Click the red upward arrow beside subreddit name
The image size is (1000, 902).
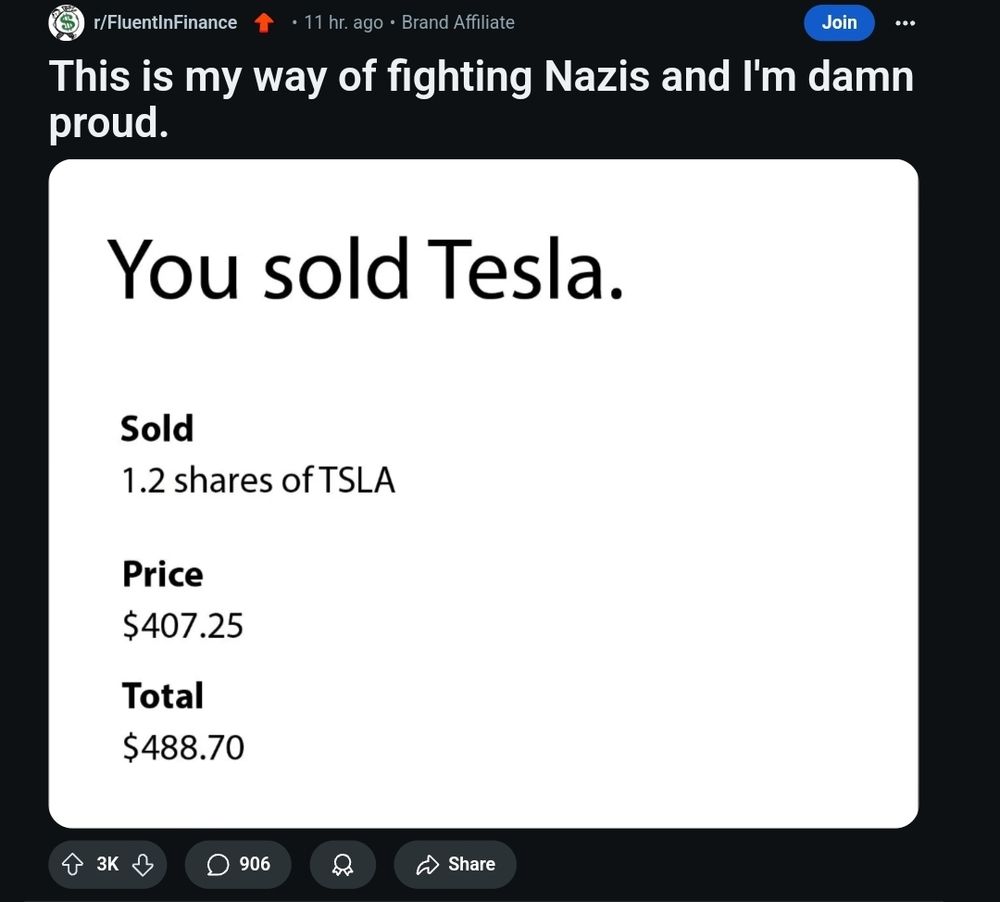(264, 22)
